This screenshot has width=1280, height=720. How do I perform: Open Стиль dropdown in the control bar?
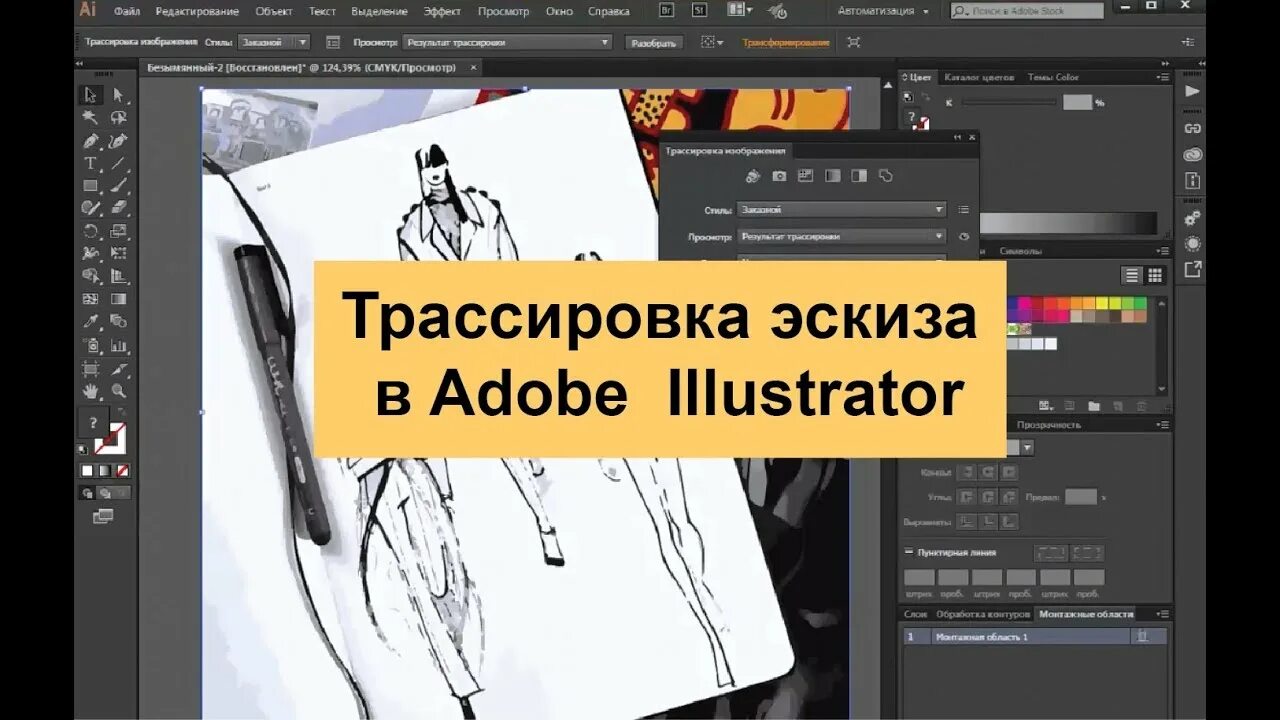tap(273, 42)
